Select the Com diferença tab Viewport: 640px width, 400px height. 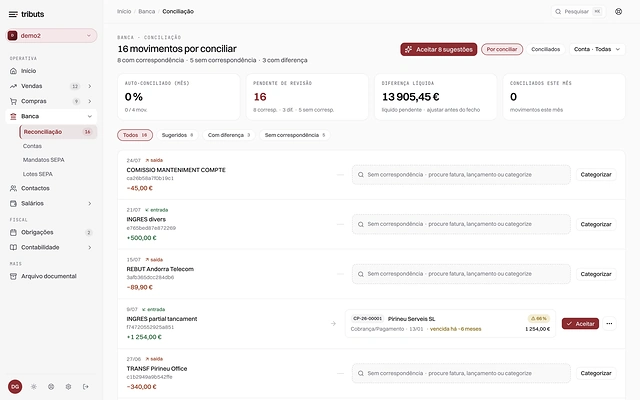(229, 135)
